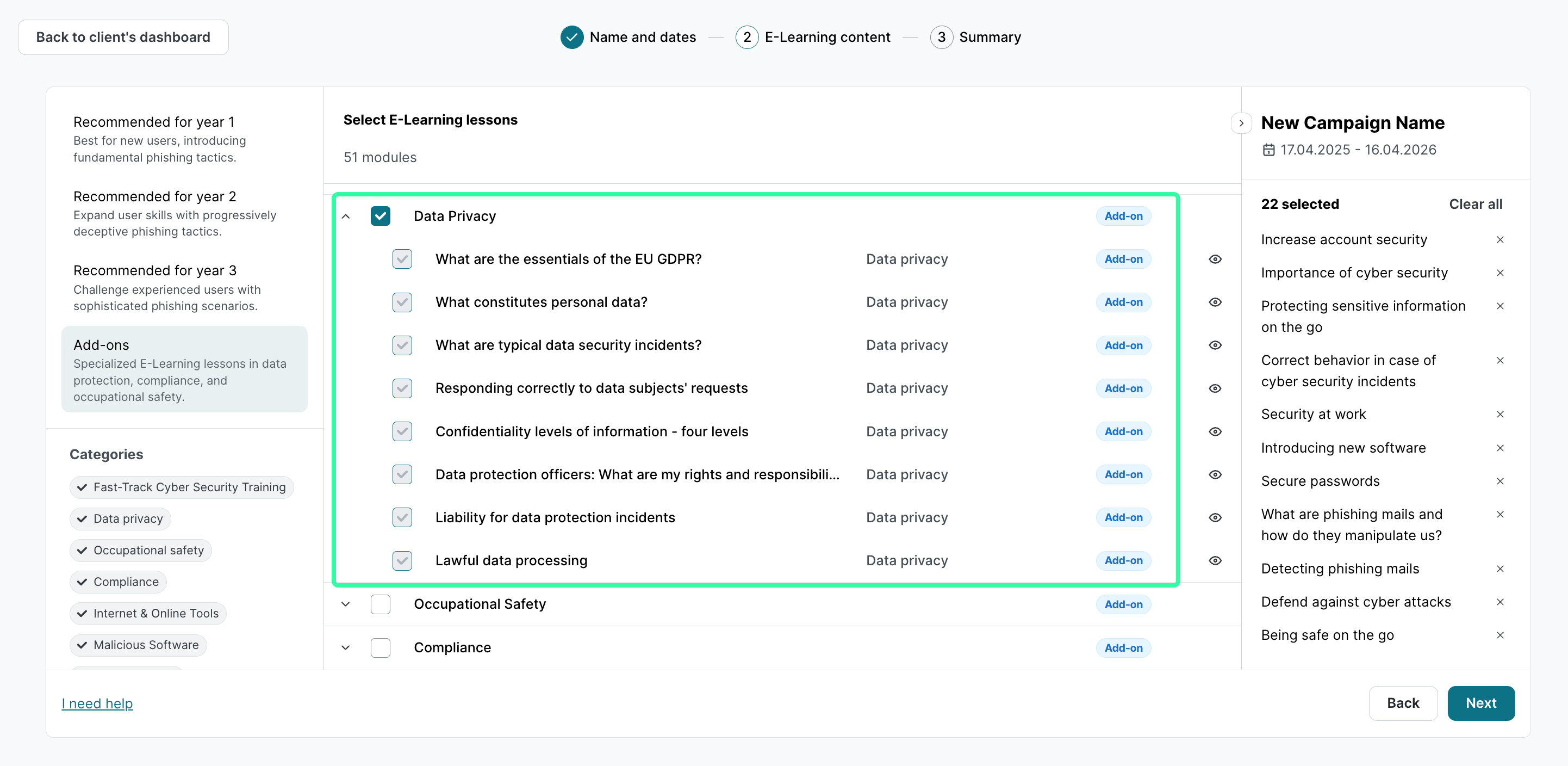This screenshot has width=1568, height=766.
Task: Uncheck the Data Privacy group checkbox
Action: point(381,216)
